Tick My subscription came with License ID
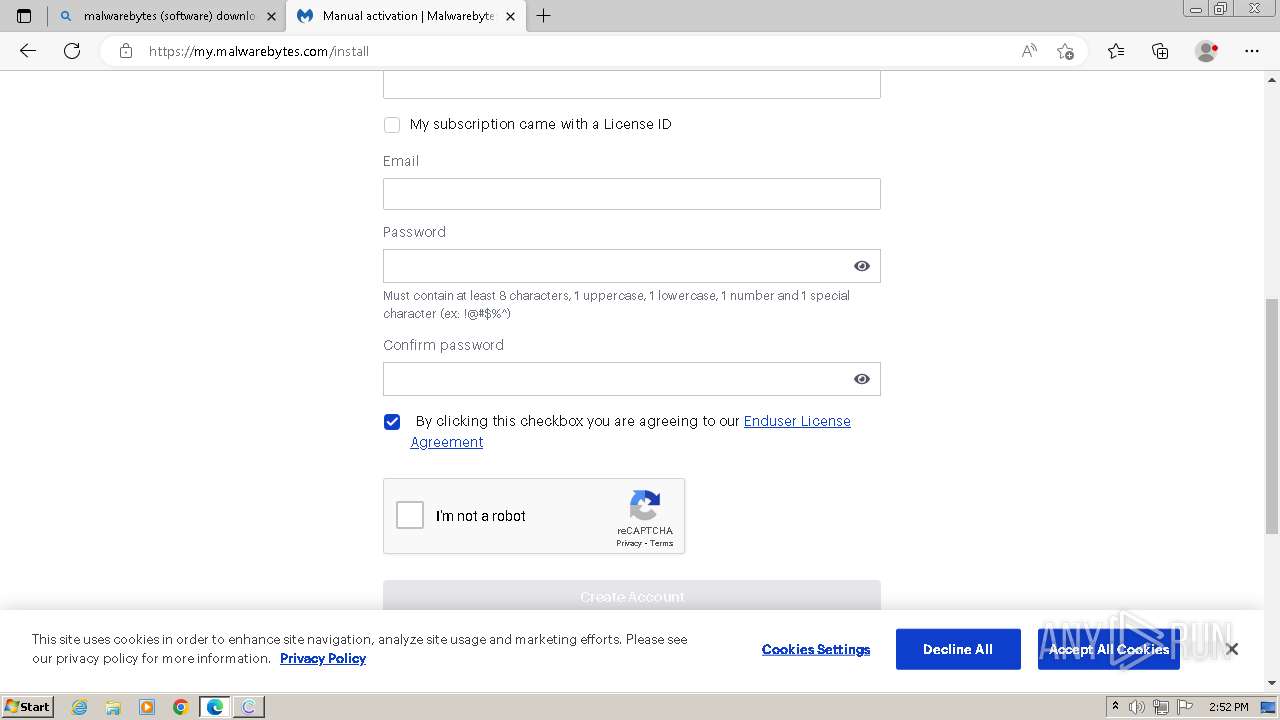Viewport: 1280px width, 720px height. tap(392, 125)
